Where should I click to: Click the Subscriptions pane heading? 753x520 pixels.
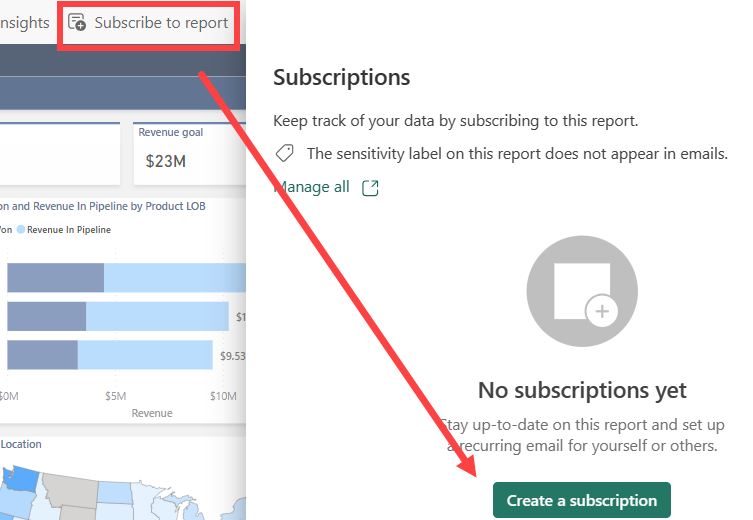341,77
